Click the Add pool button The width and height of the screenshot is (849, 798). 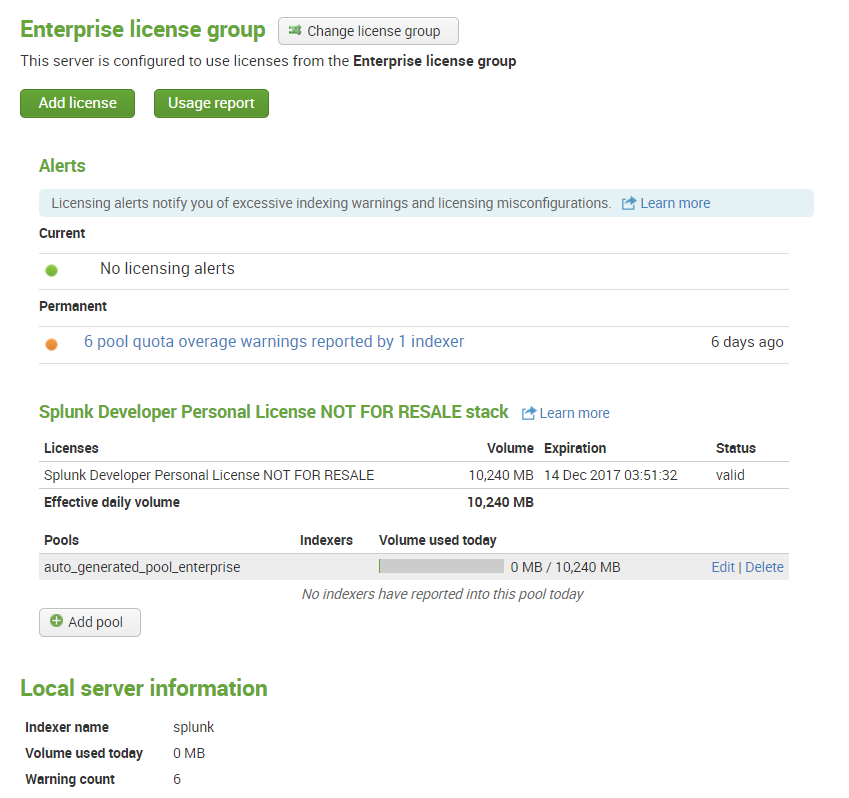90,622
